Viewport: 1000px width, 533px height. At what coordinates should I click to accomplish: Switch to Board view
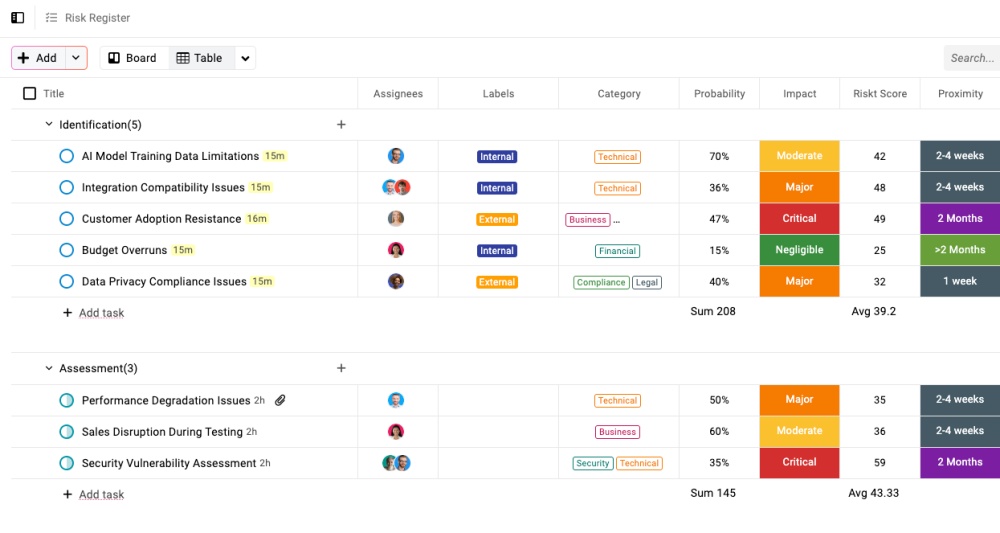[x=133, y=58]
